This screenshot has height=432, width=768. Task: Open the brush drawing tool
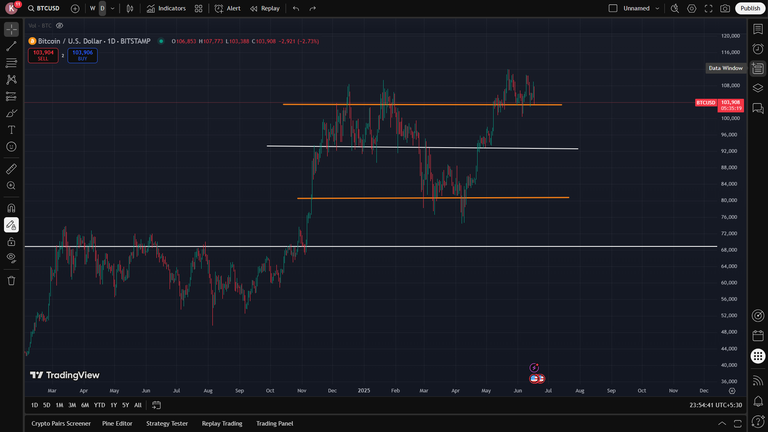[x=11, y=113]
